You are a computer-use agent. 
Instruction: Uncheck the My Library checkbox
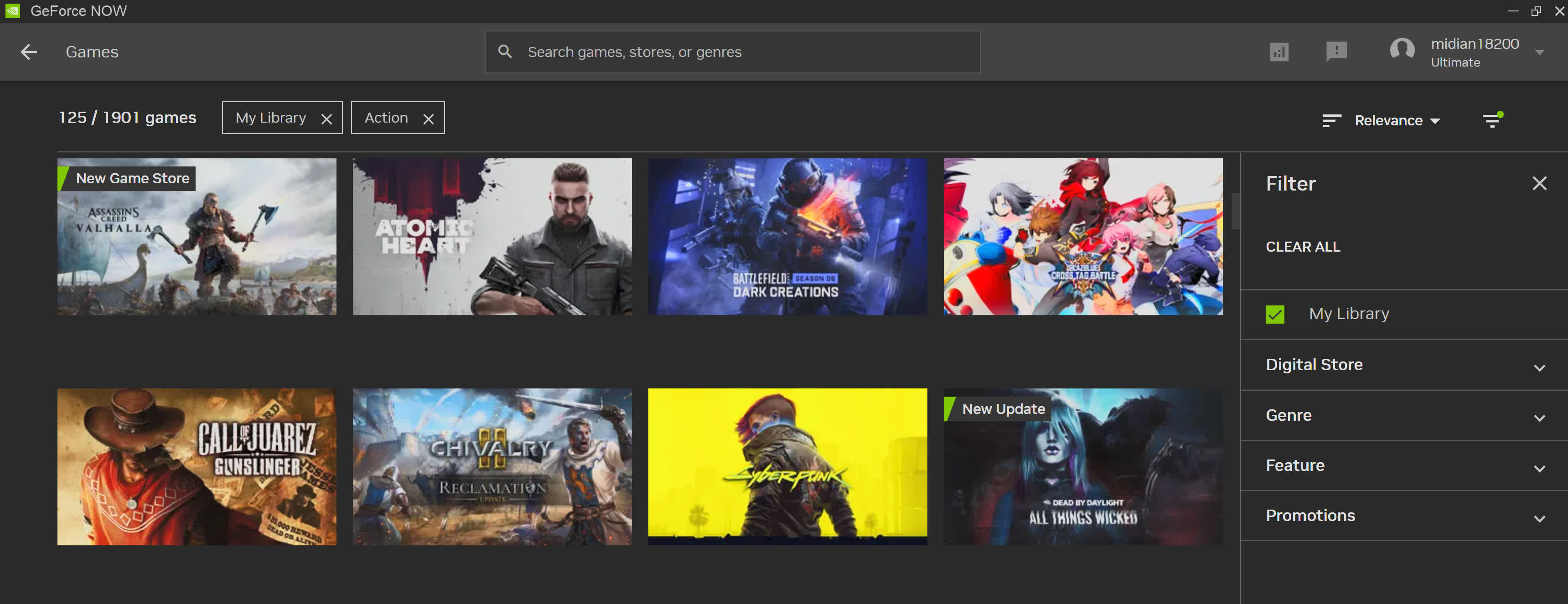tap(1275, 314)
